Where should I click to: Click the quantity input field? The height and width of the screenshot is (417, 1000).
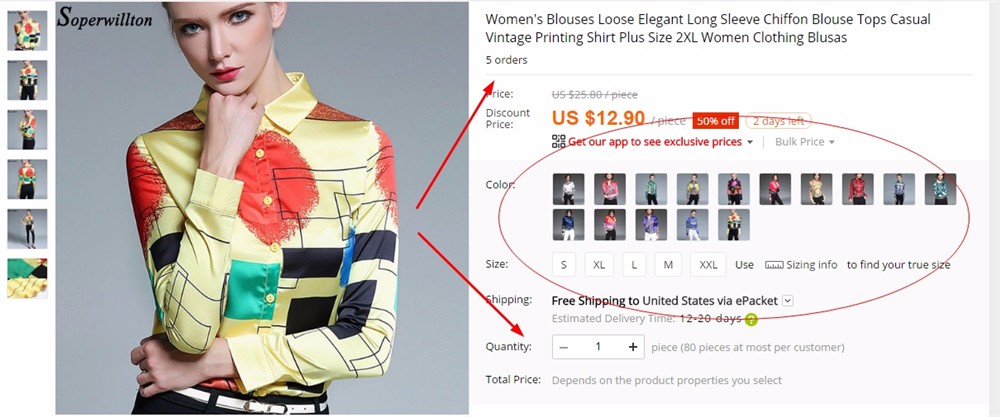coord(598,347)
